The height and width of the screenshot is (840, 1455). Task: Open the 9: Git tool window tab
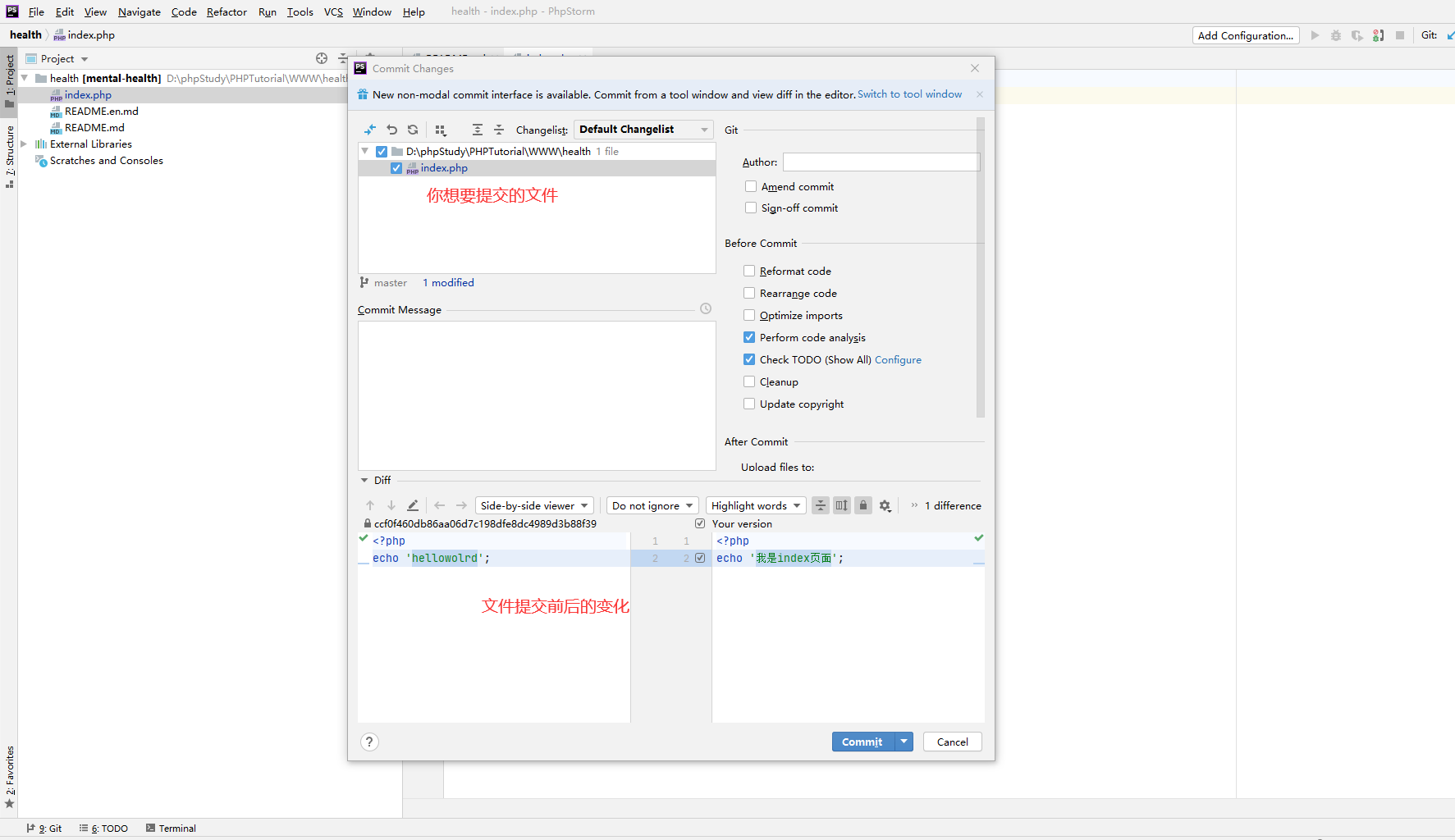43,829
